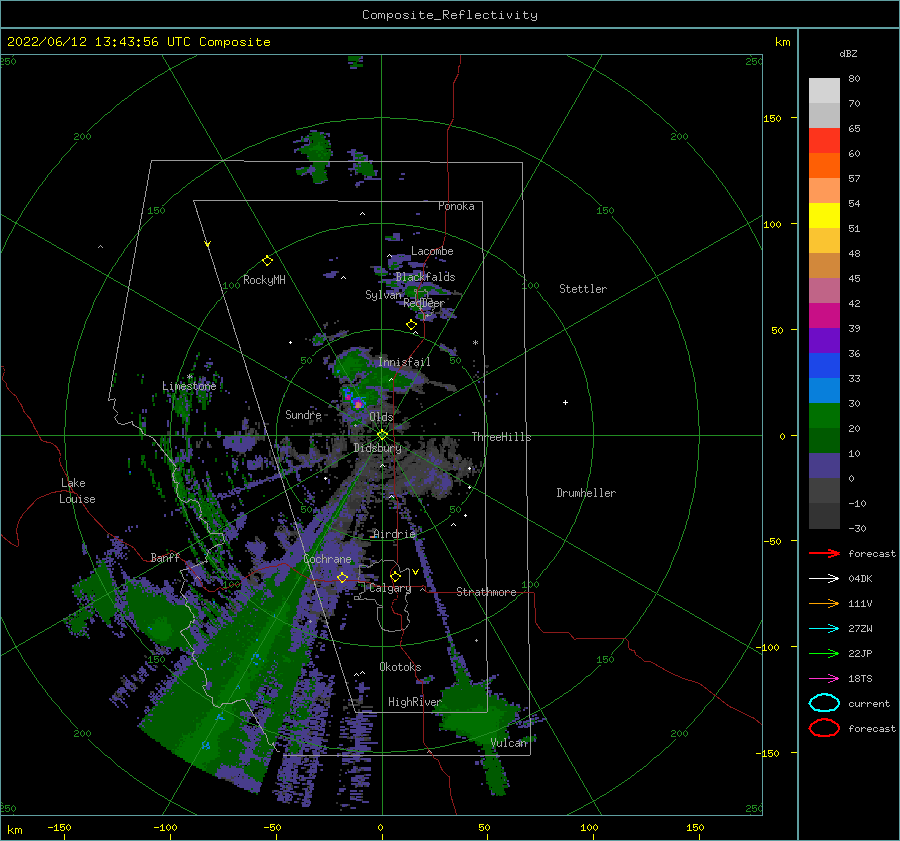Click the cyan 27ZW arrow legend icon
Screen dimensions: 900x841
[824, 629]
